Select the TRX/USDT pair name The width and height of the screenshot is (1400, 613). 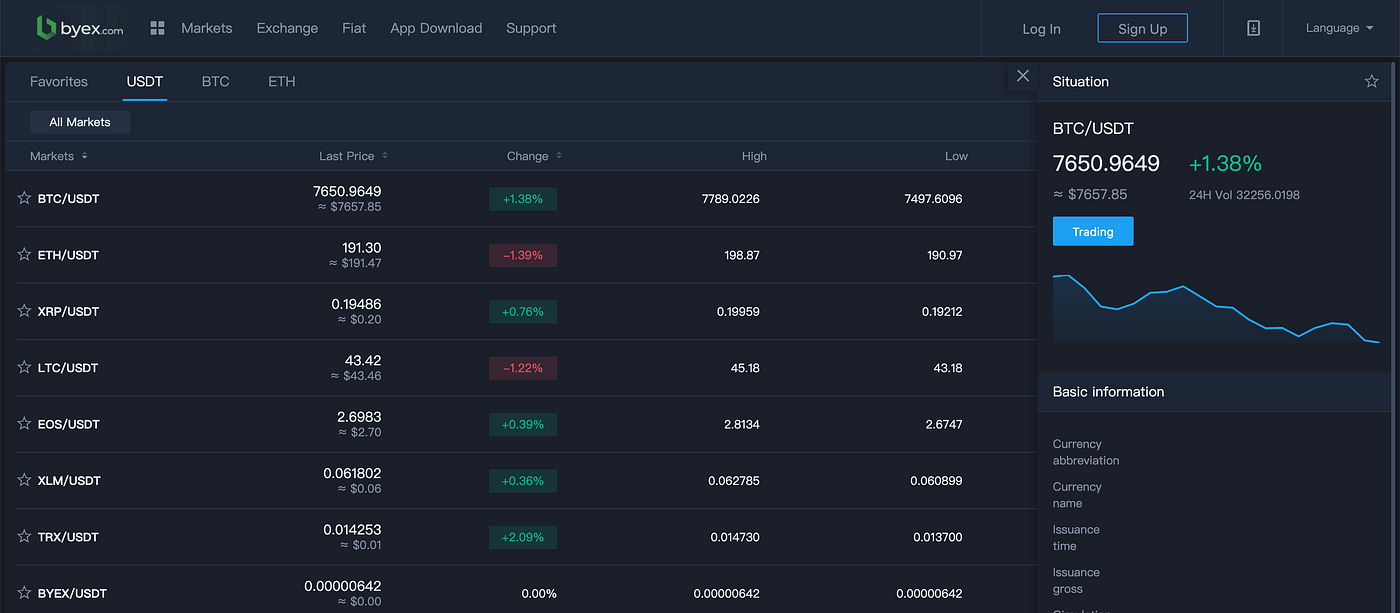coord(68,537)
